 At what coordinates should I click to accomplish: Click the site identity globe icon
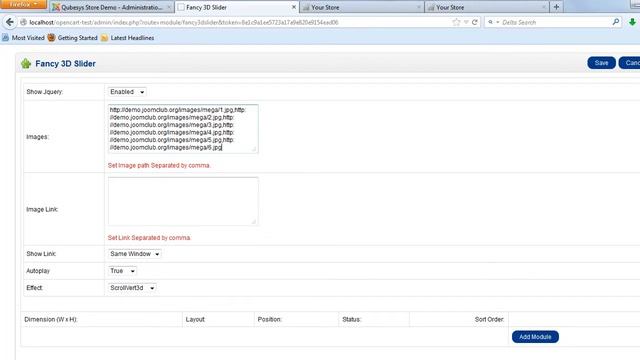pos(24,22)
